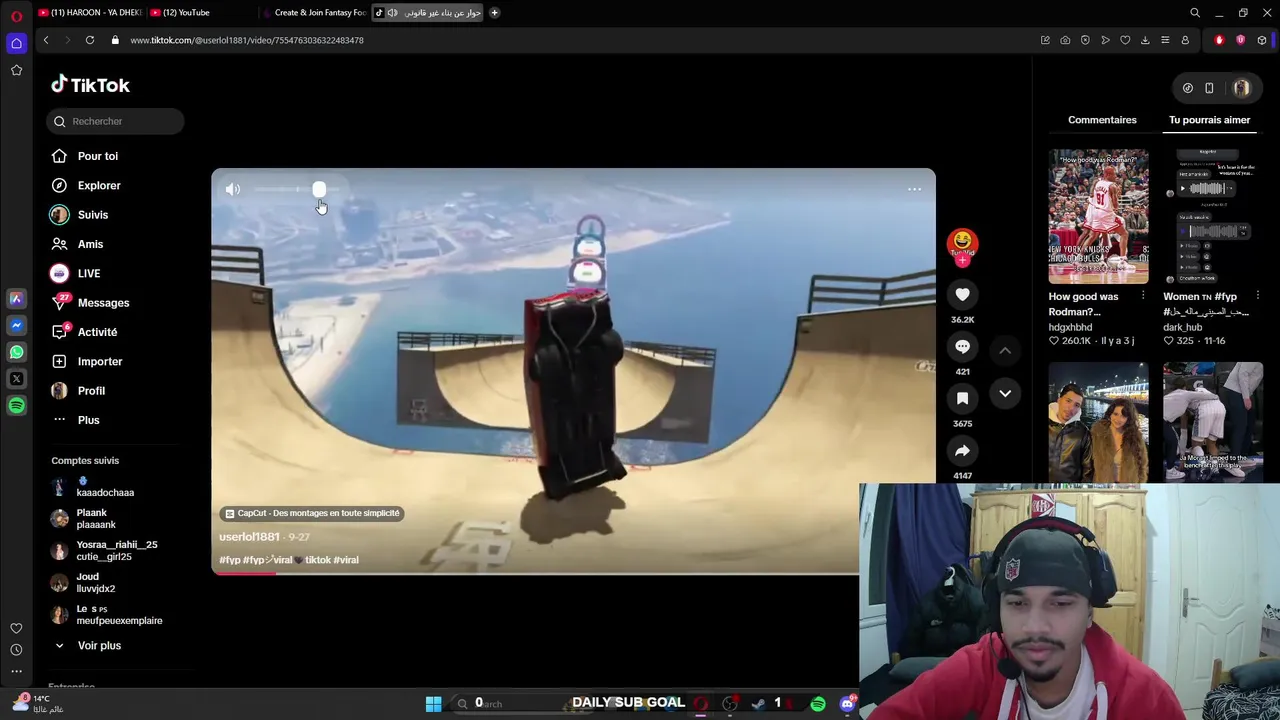Focus the Rechercher search field

point(115,121)
